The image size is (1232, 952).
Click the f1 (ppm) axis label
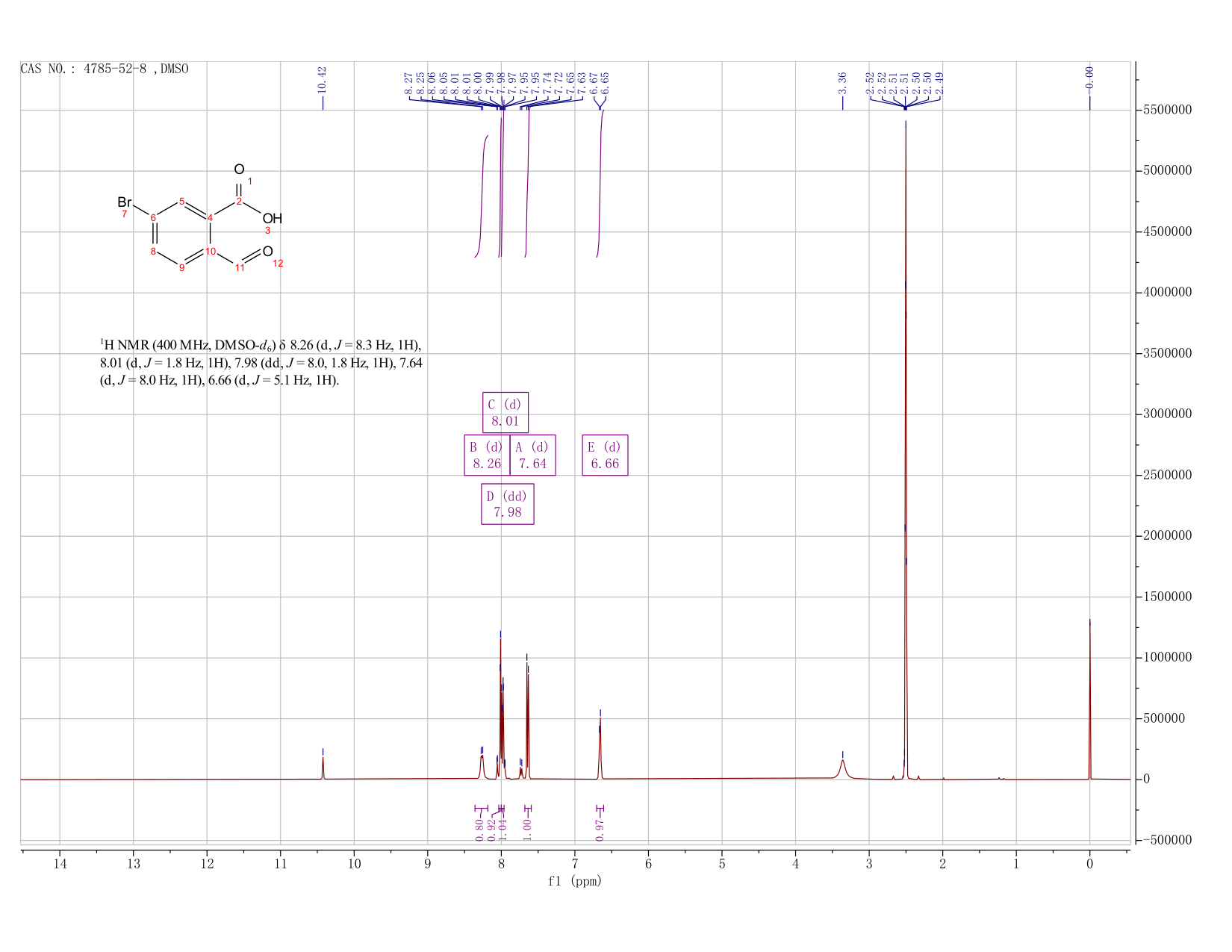coord(574,881)
